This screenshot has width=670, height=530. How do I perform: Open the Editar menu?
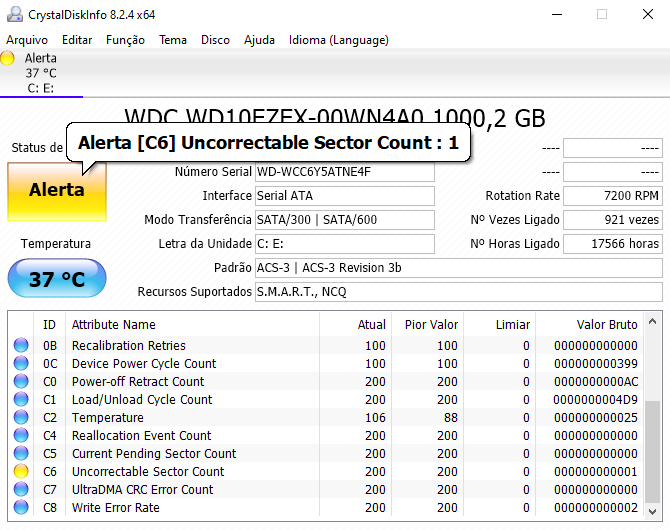pos(77,40)
